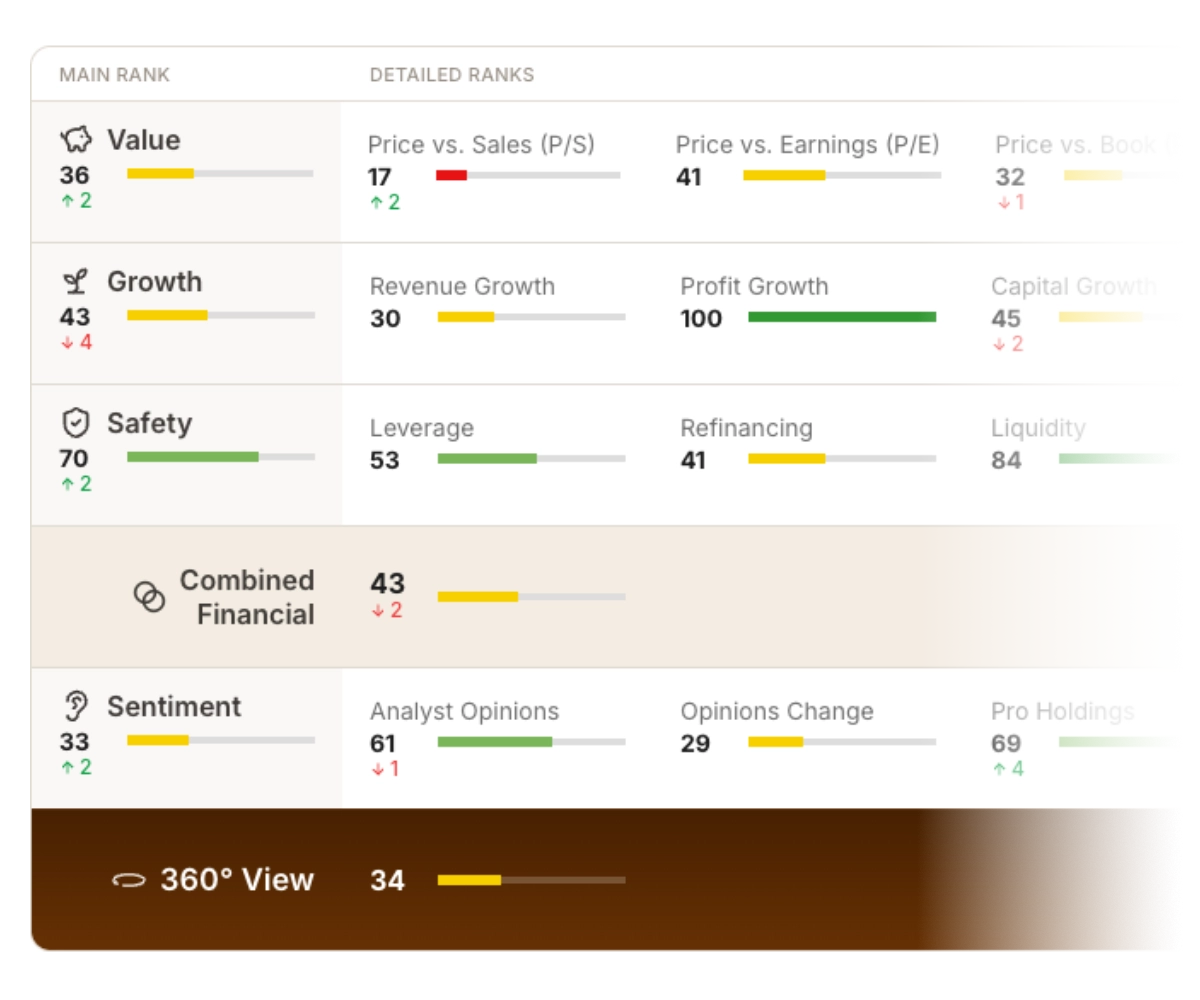This screenshot has width=1200, height=1000.
Task: Click the 360° View score 34
Action: point(387,881)
